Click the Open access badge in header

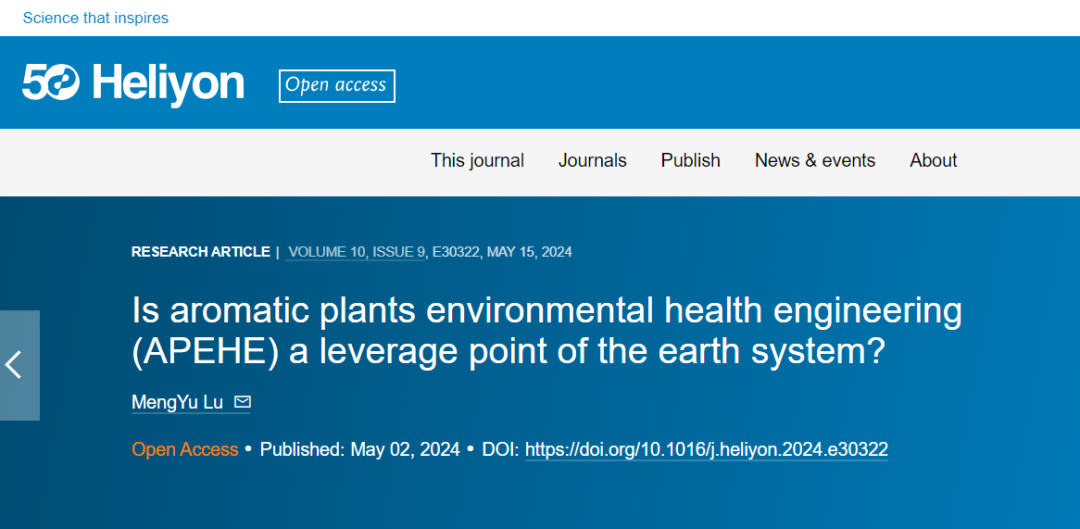click(x=336, y=85)
